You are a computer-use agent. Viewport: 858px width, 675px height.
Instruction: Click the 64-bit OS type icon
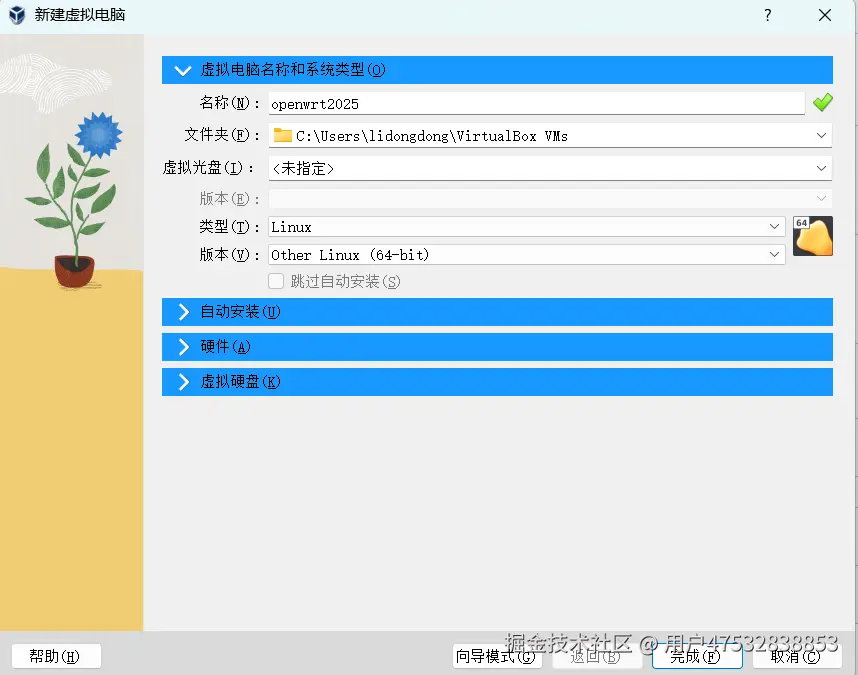pos(813,236)
